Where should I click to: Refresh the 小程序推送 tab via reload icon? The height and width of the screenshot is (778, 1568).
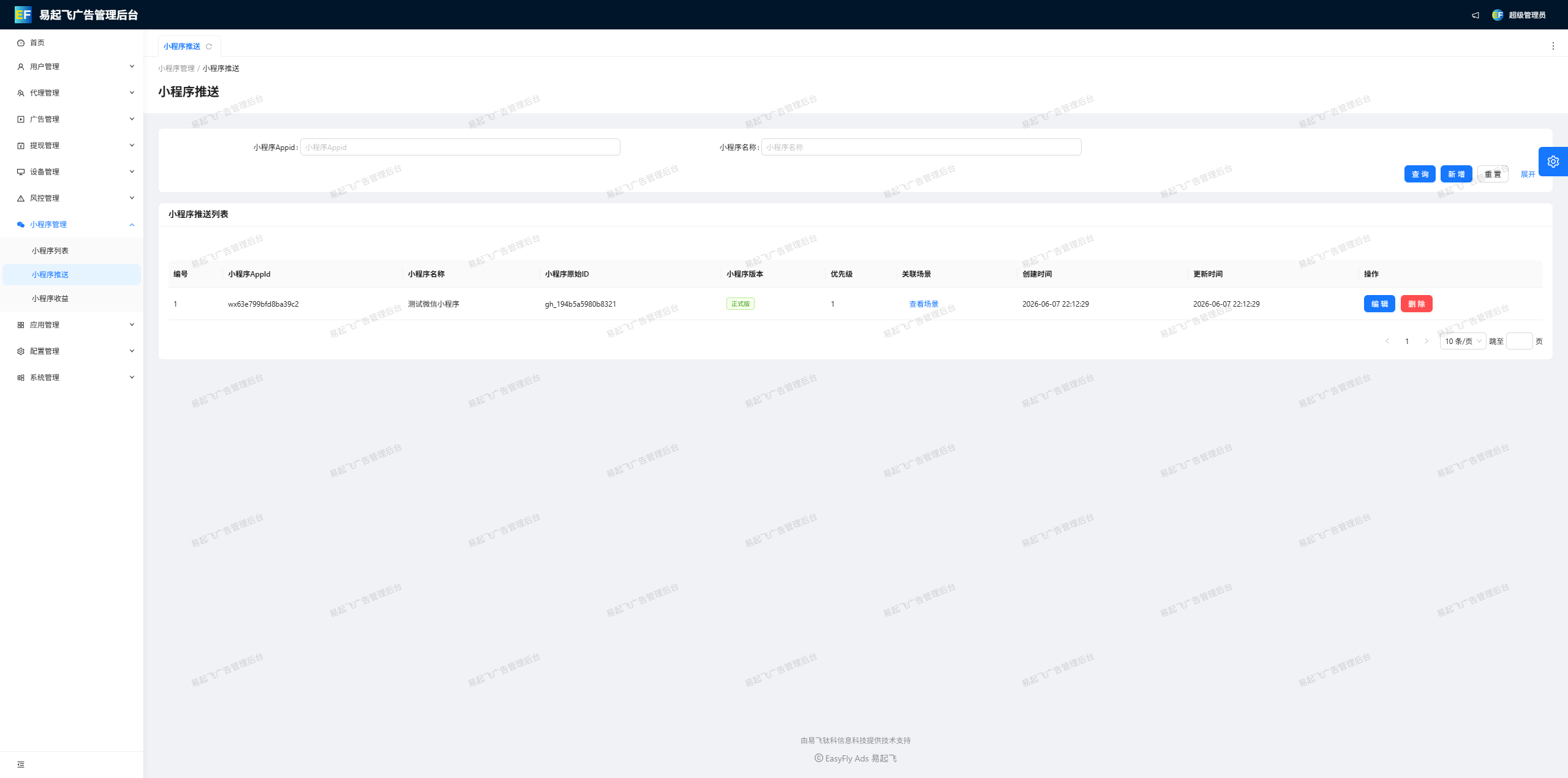[209, 47]
